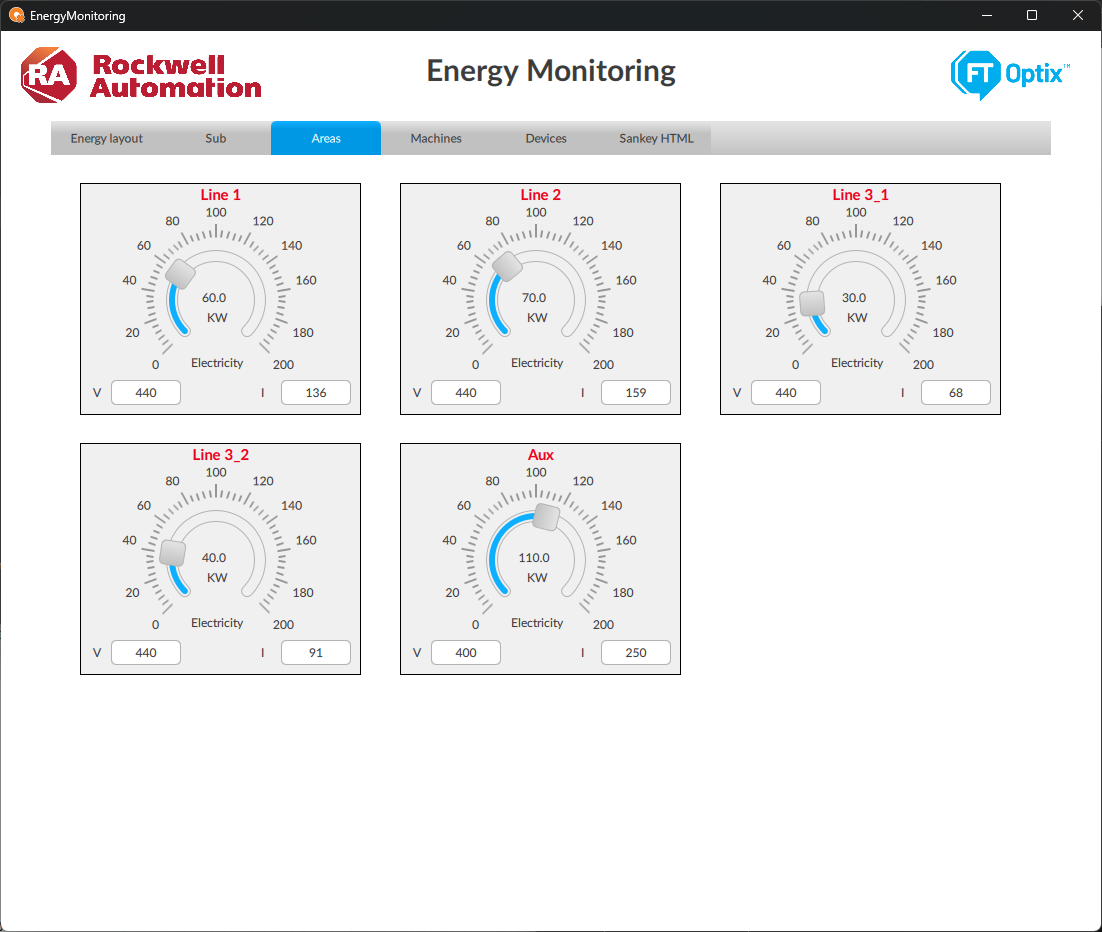This screenshot has width=1102, height=932.
Task: Click the Line 2 gauge slider knob
Action: 507,265
